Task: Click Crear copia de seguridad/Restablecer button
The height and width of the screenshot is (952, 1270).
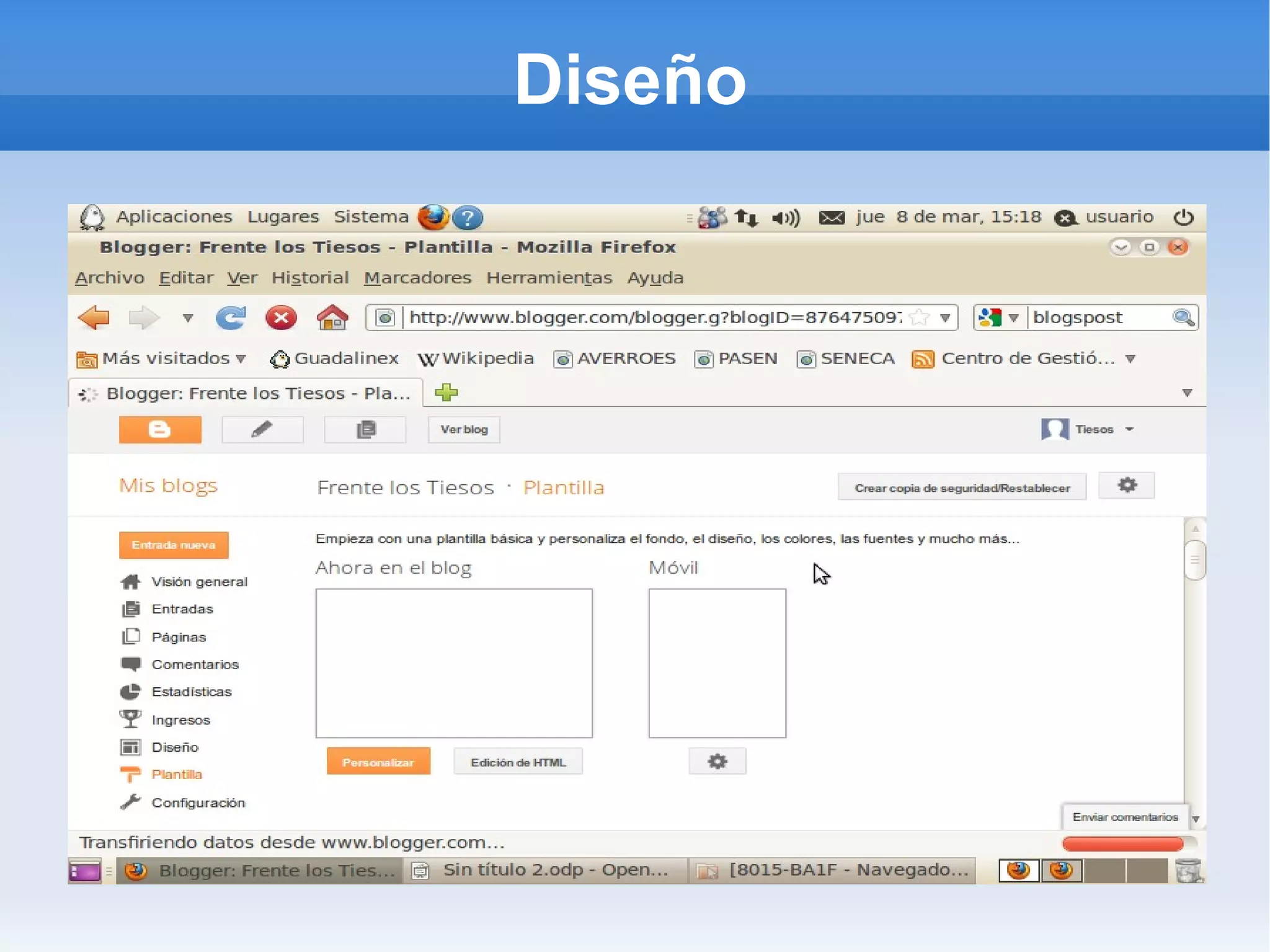Action: point(962,487)
